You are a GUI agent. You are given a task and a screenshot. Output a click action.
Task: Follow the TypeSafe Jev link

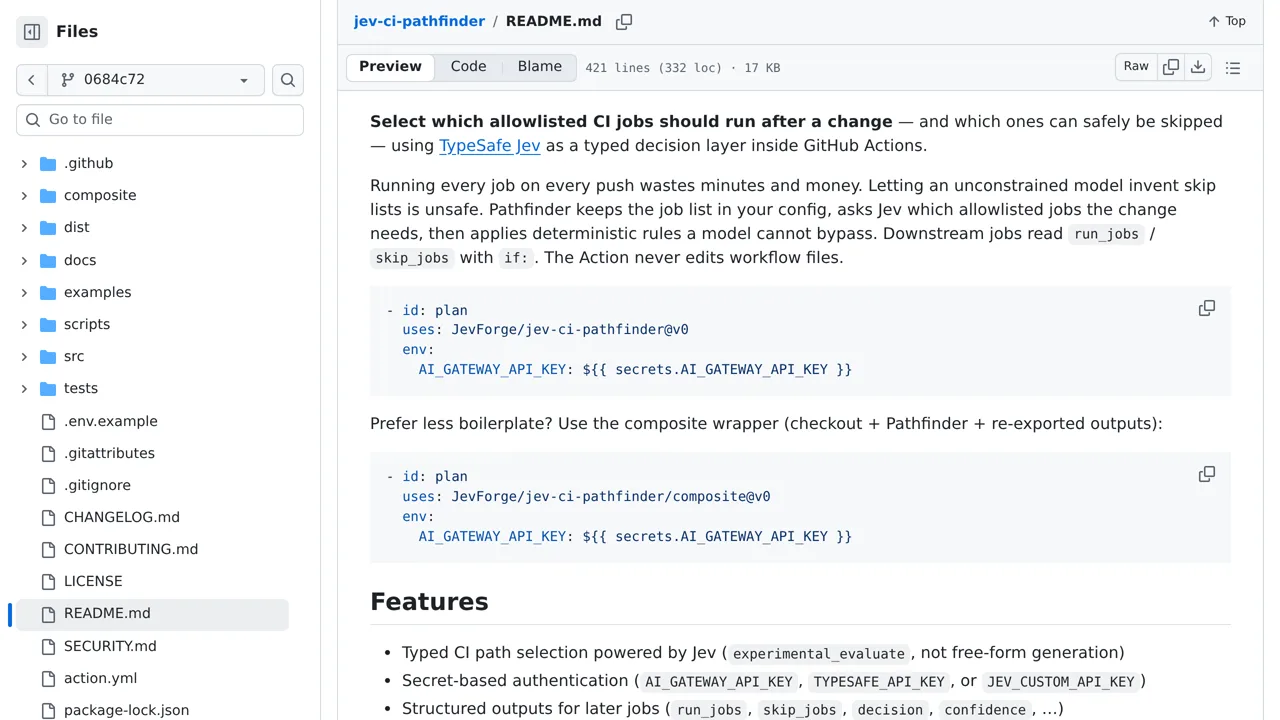(490, 146)
